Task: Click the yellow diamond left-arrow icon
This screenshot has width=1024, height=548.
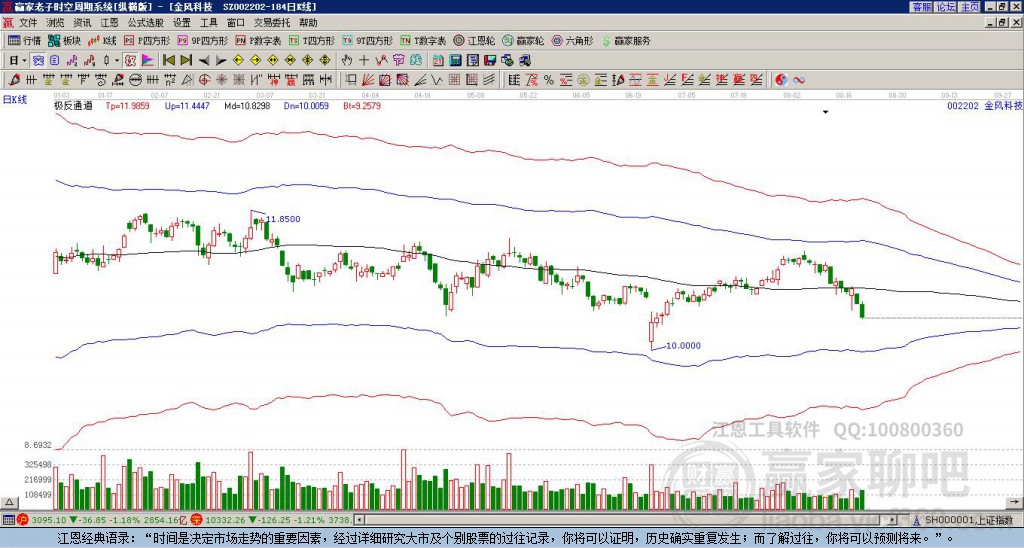Action: point(238,61)
